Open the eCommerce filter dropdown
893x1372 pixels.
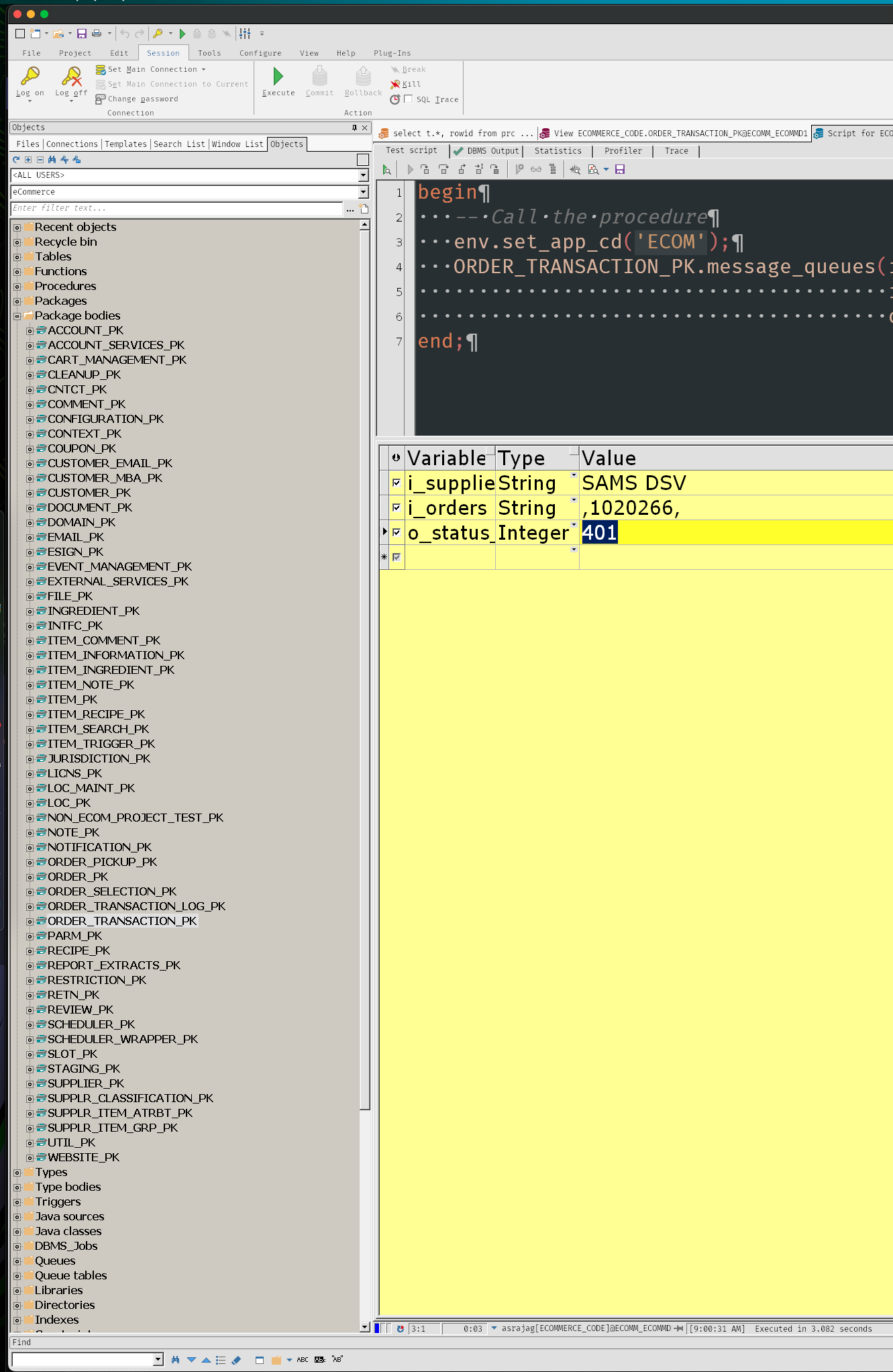pos(363,192)
